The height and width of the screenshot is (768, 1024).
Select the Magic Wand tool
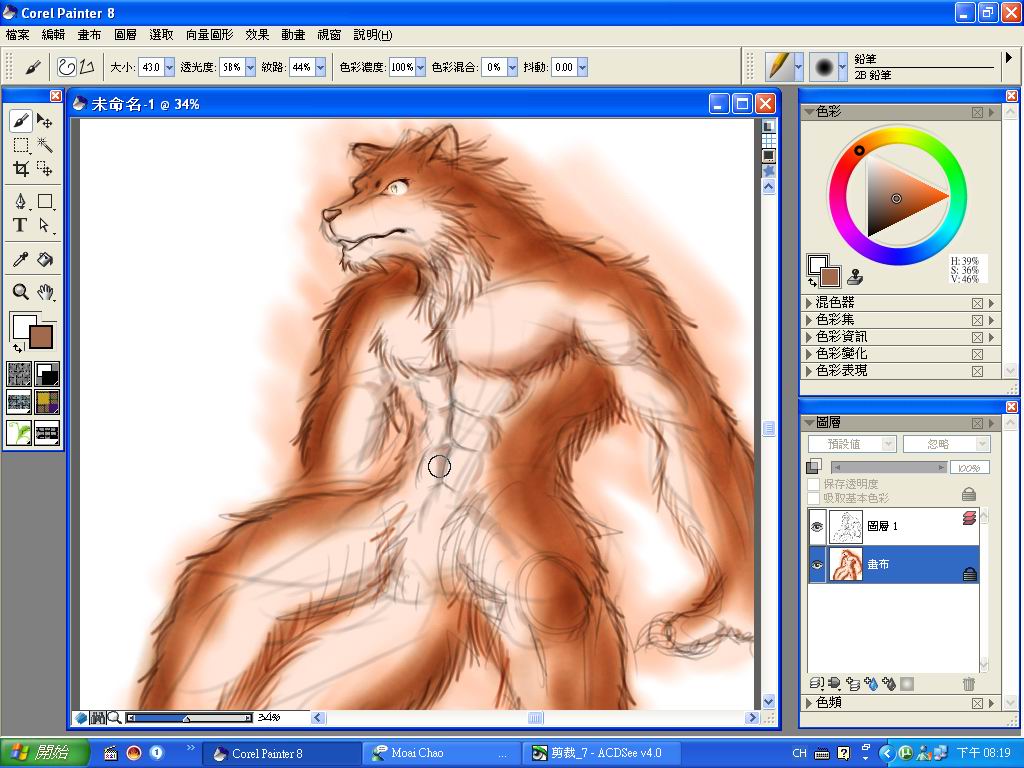pyautogui.click(x=45, y=146)
